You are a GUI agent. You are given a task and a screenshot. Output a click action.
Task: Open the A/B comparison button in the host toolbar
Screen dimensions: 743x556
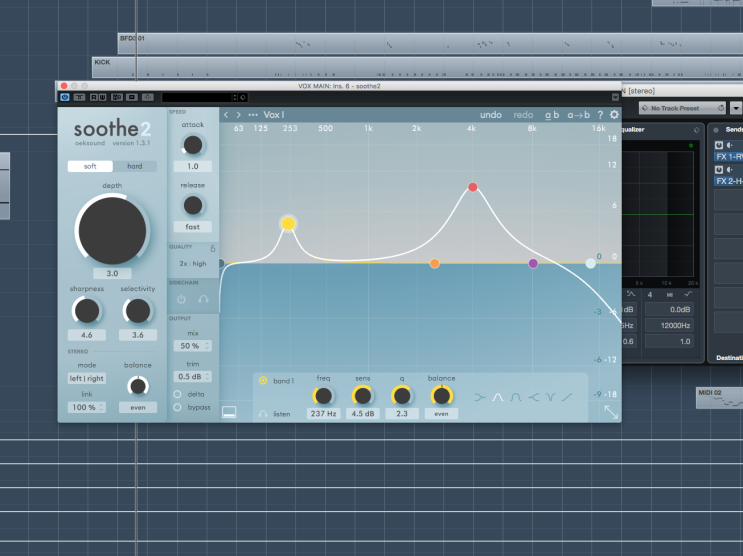[x=117, y=97]
